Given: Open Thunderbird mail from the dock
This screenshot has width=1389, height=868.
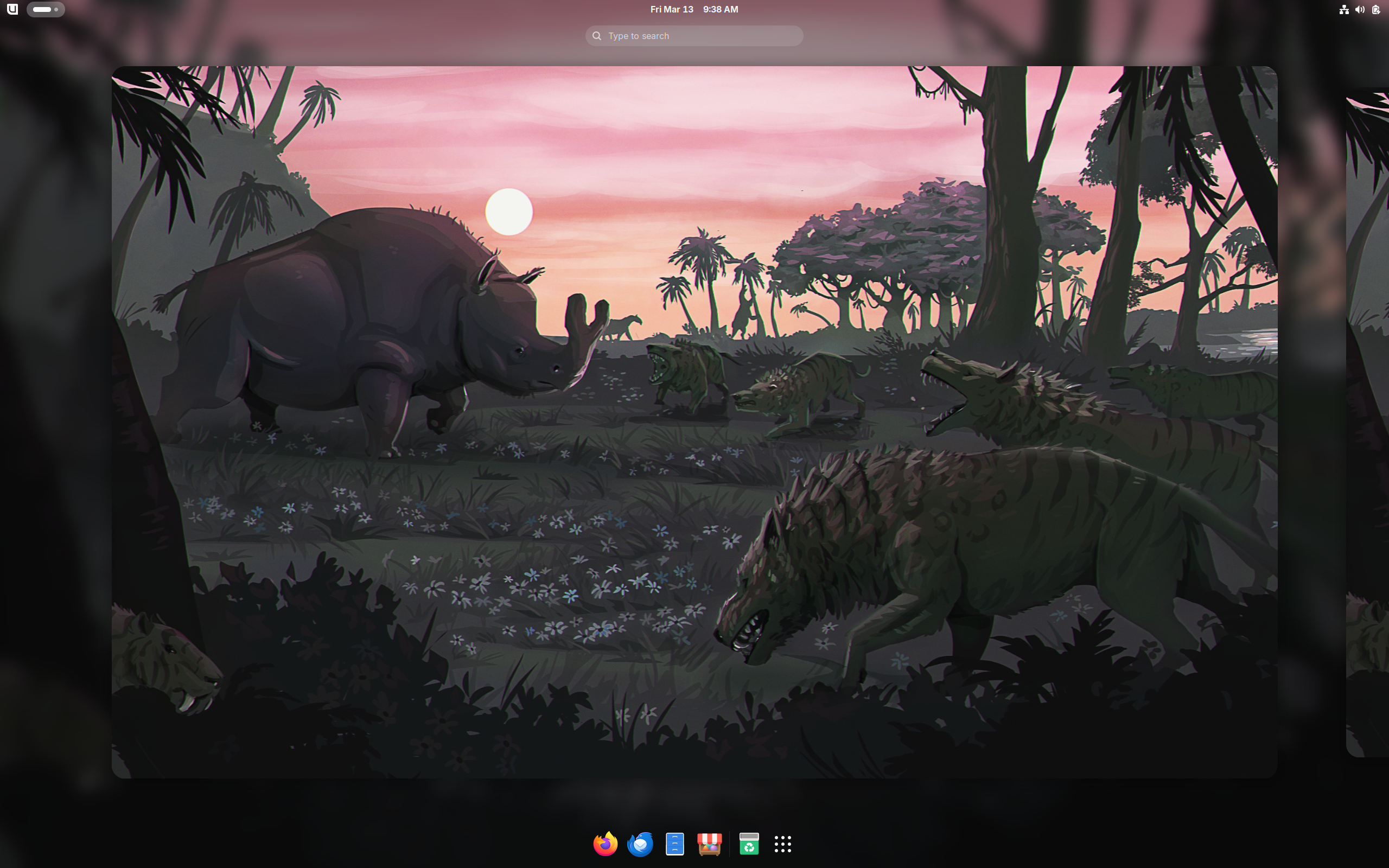Looking at the screenshot, I should 640,843.
